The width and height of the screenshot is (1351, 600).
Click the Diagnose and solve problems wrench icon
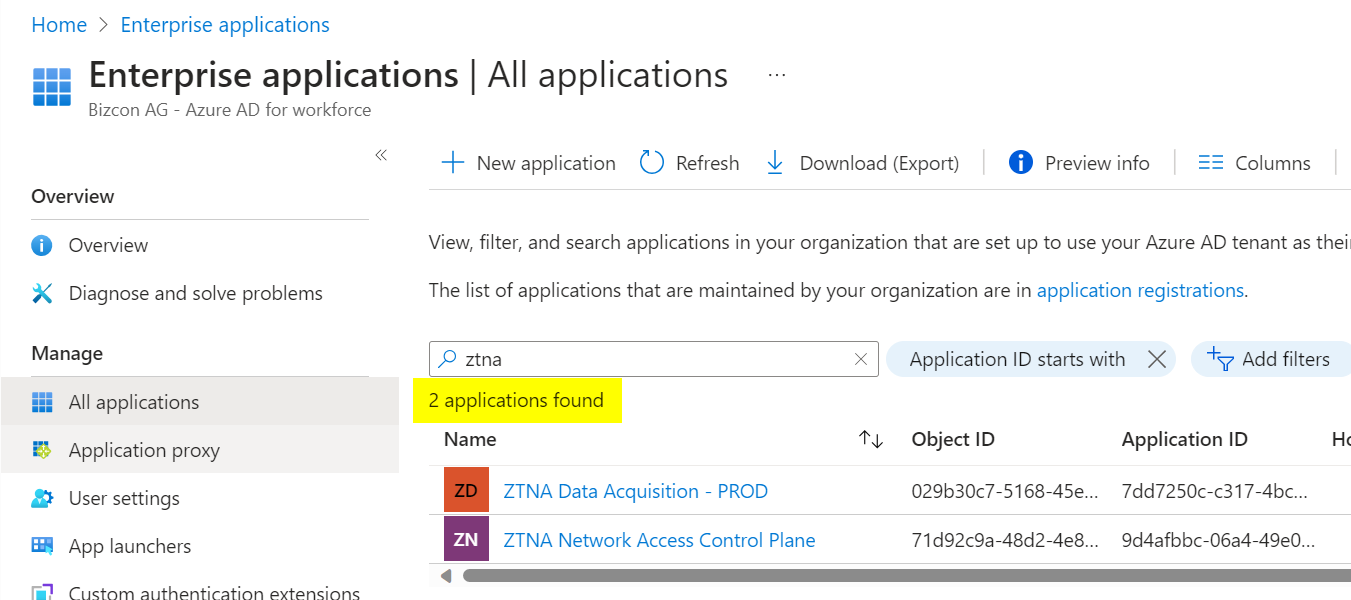tap(42, 292)
